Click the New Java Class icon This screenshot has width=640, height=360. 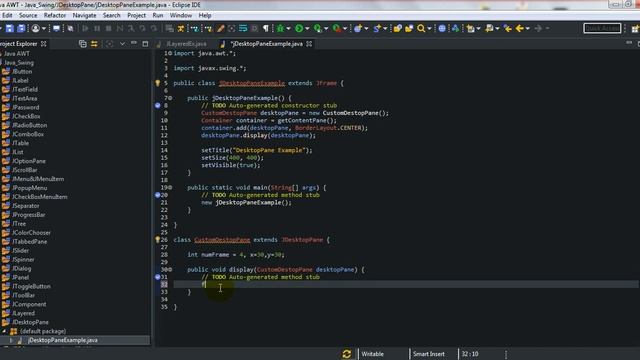(377, 28)
